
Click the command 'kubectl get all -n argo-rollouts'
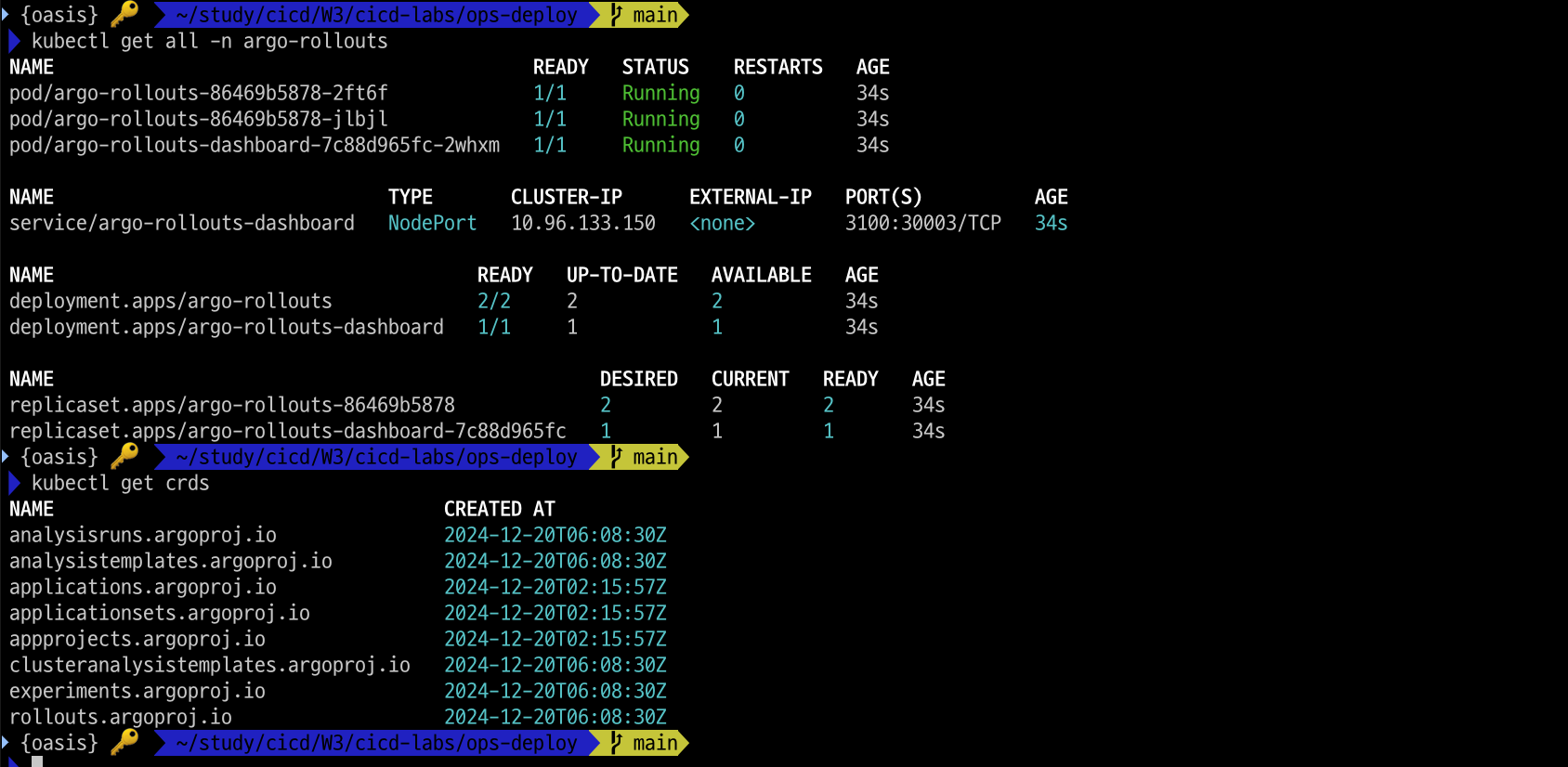[210, 41]
